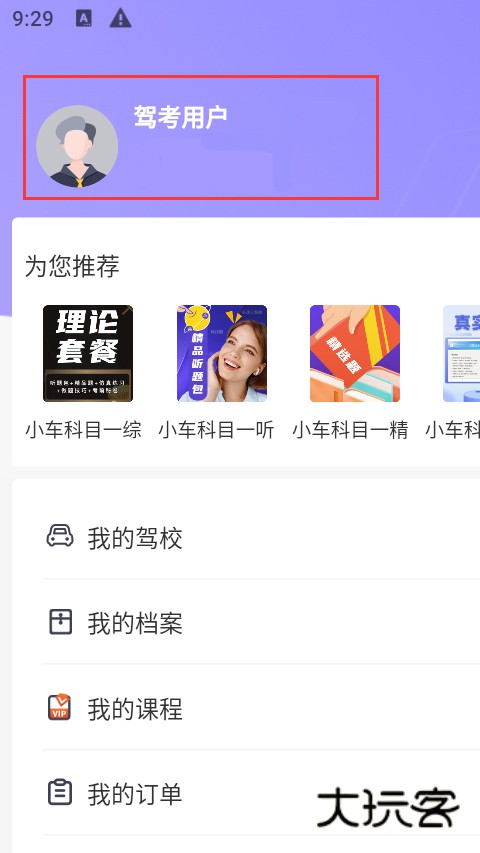Tap the archive icon beside 我的档案
Screen dimensions: 480x853
click(x=60, y=621)
